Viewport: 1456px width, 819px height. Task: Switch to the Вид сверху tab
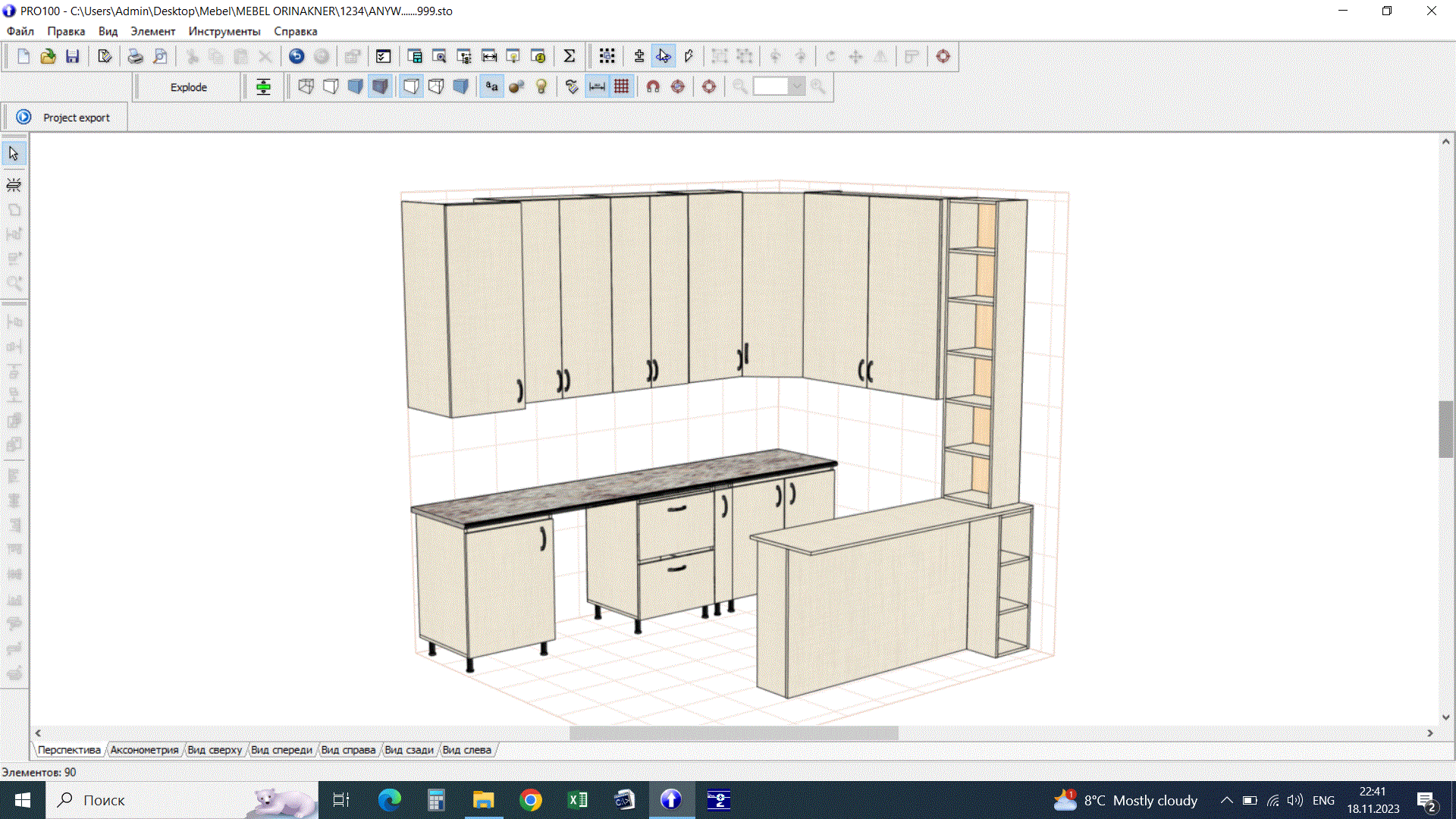pos(215,749)
